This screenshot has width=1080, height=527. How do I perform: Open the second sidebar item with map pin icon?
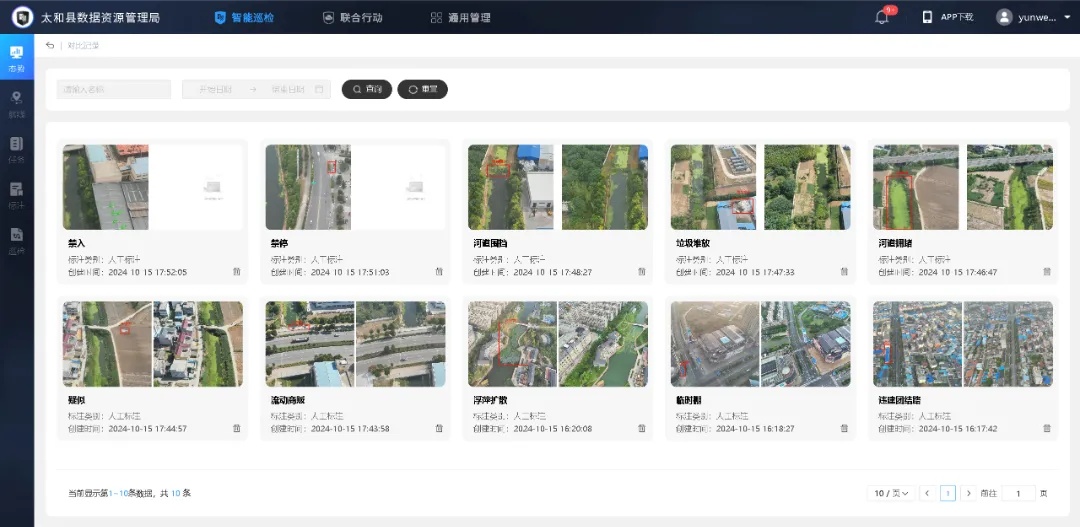tap(16, 101)
